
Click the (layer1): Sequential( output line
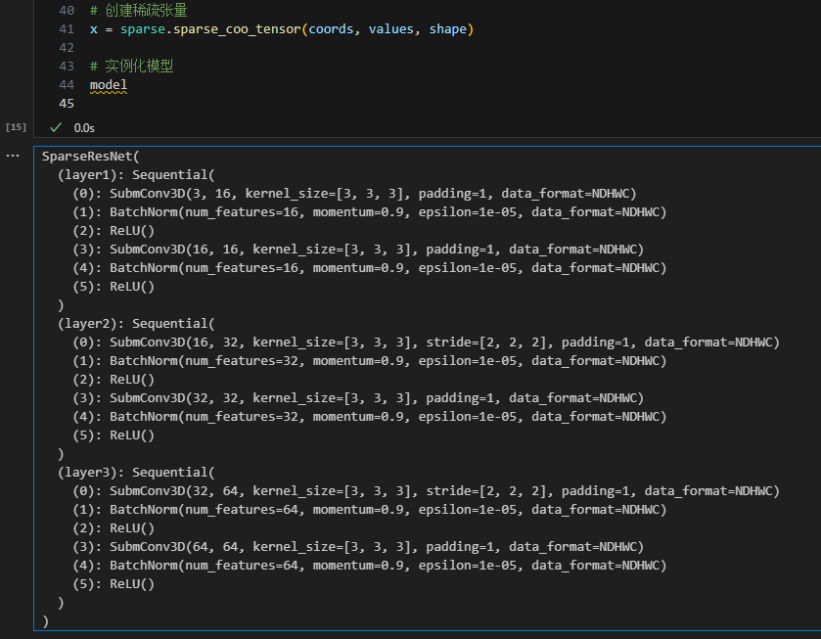(136, 175)
